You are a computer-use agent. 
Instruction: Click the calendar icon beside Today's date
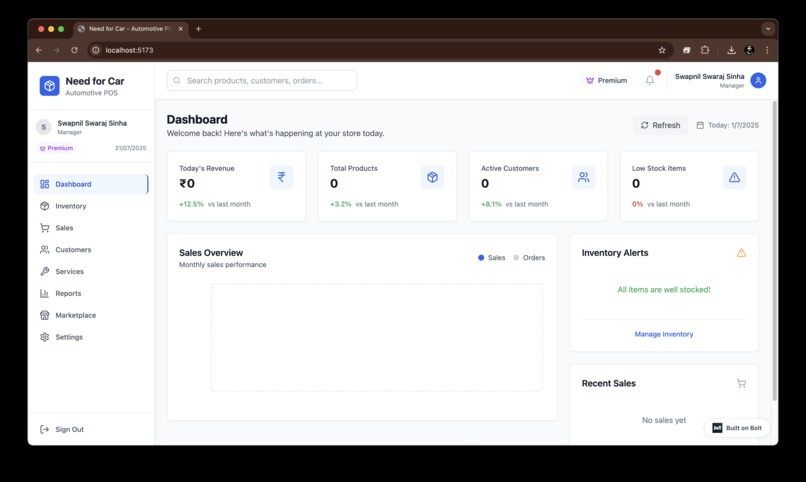tap(700, 125)
